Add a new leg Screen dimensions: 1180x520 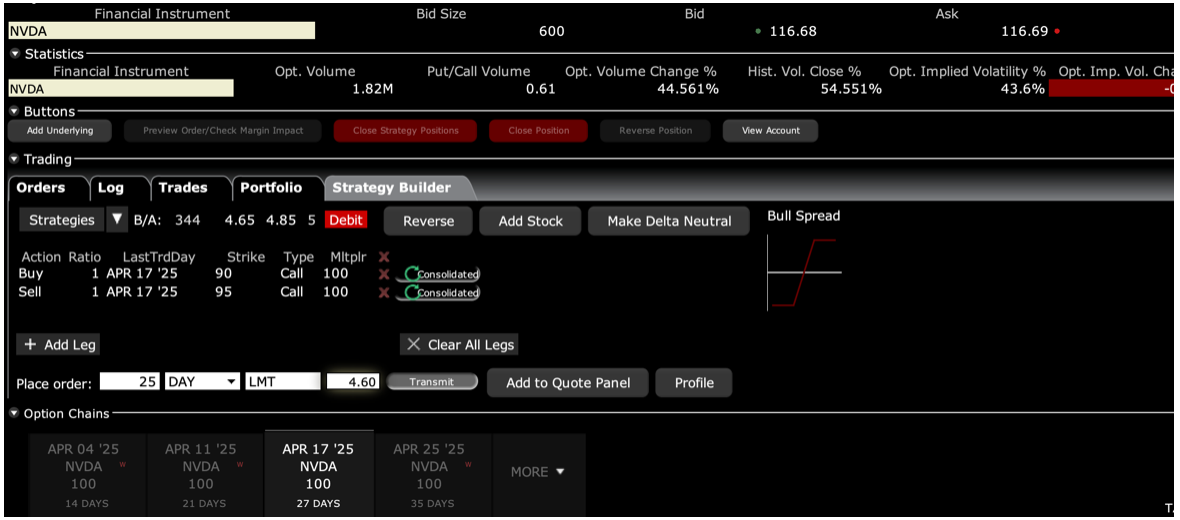[x=58, y=345]
